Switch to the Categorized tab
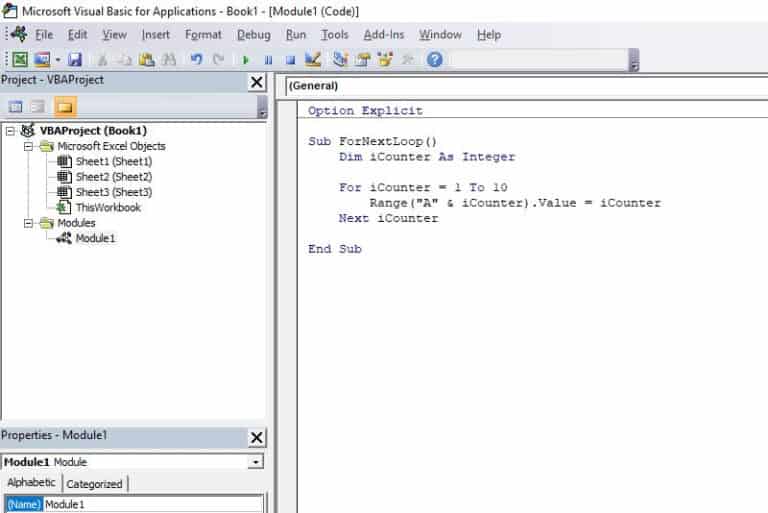768x513 pixels. coord(94,484)
